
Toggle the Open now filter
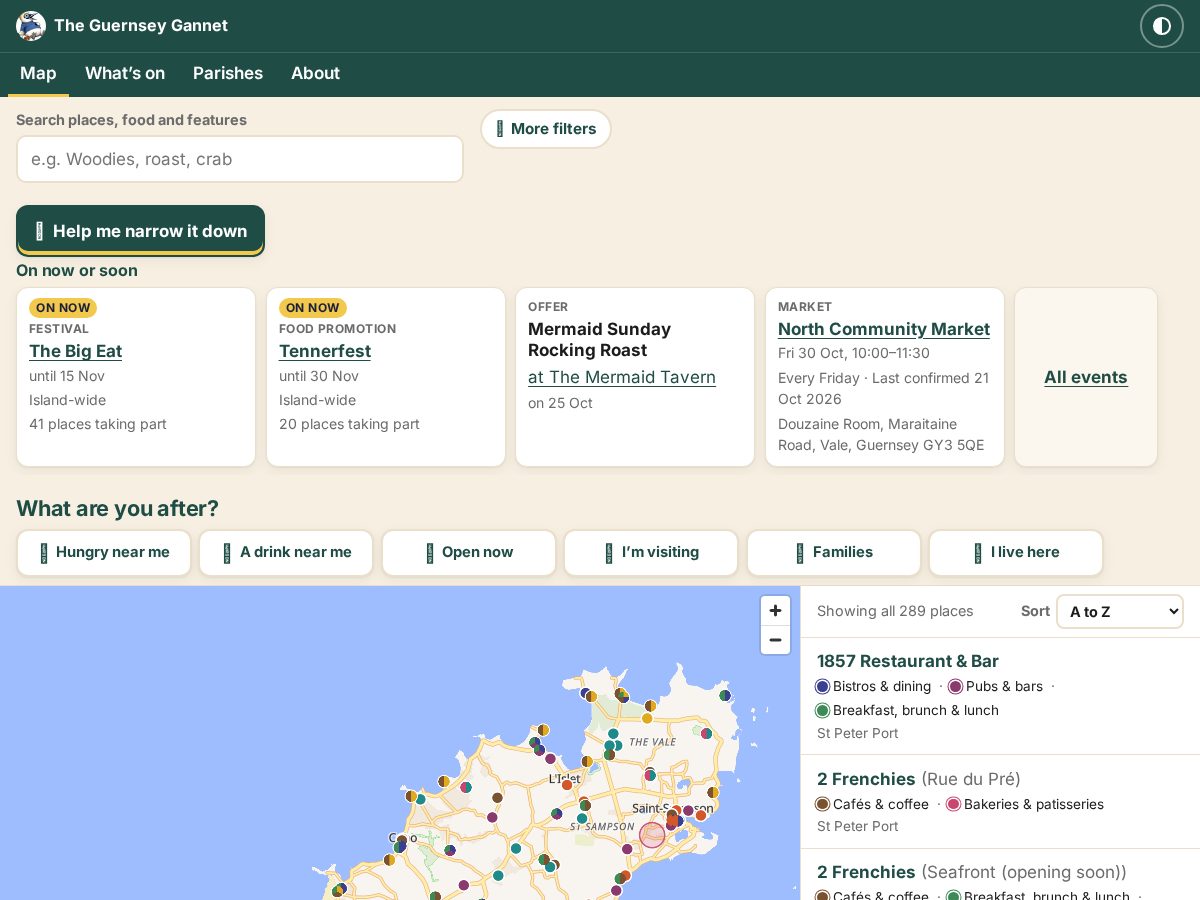click(469, 553)
